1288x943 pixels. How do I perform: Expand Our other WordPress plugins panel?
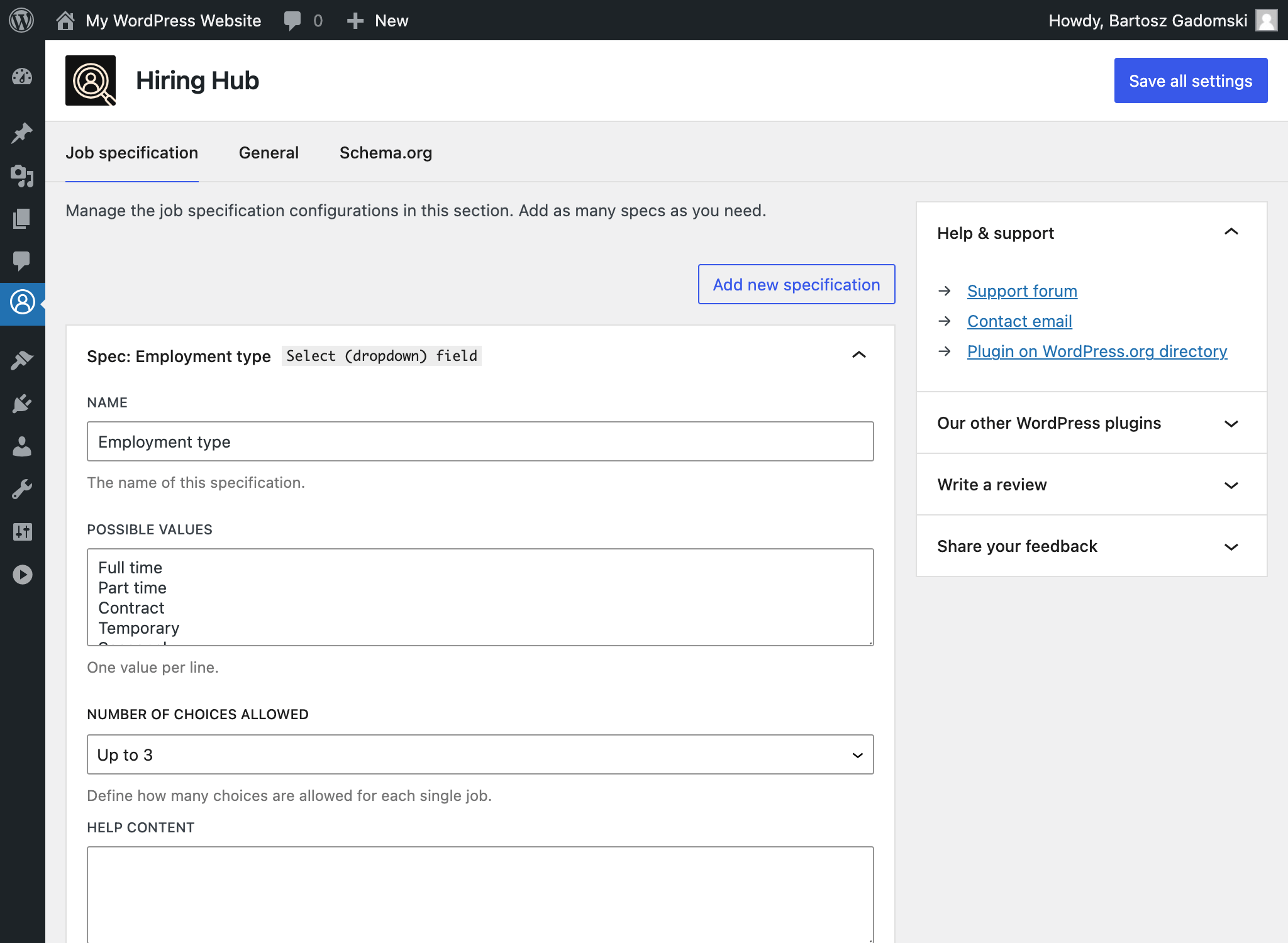click(x=1231, y=424)
